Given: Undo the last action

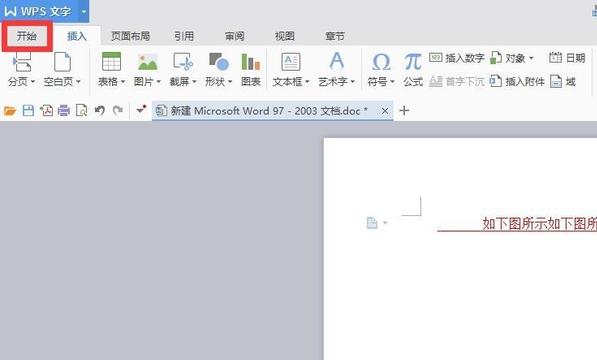Looking at the screenshot, I should tap(100, 111).
